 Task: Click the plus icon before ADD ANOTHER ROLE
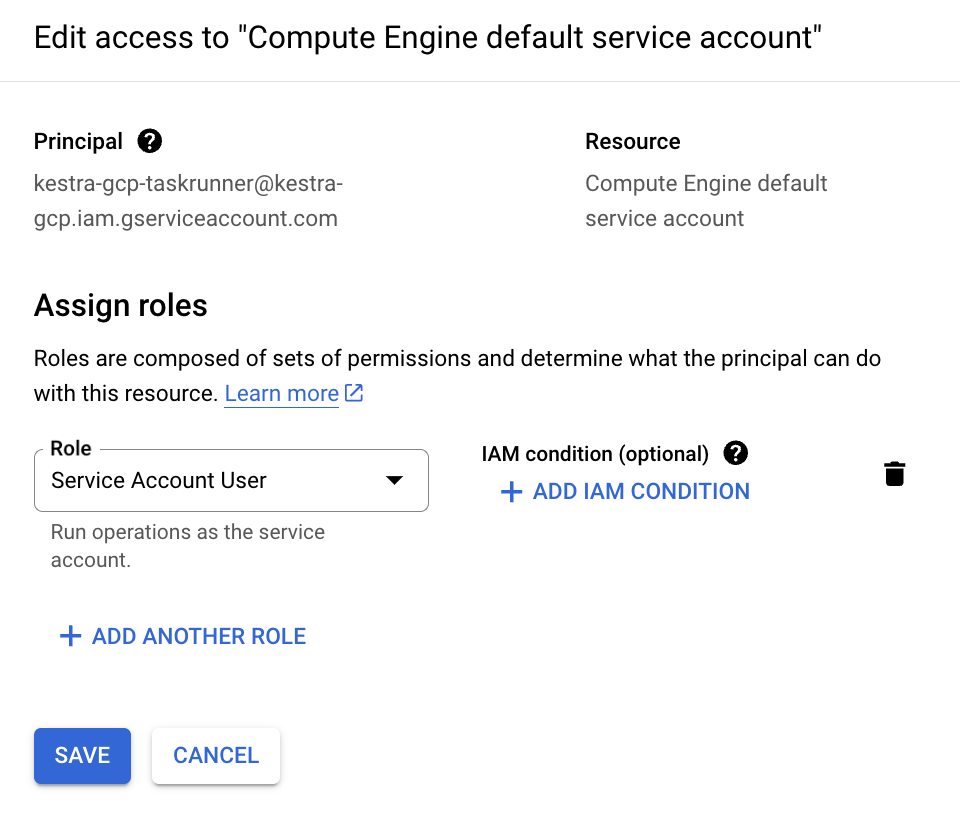click(x=70, y=636)
